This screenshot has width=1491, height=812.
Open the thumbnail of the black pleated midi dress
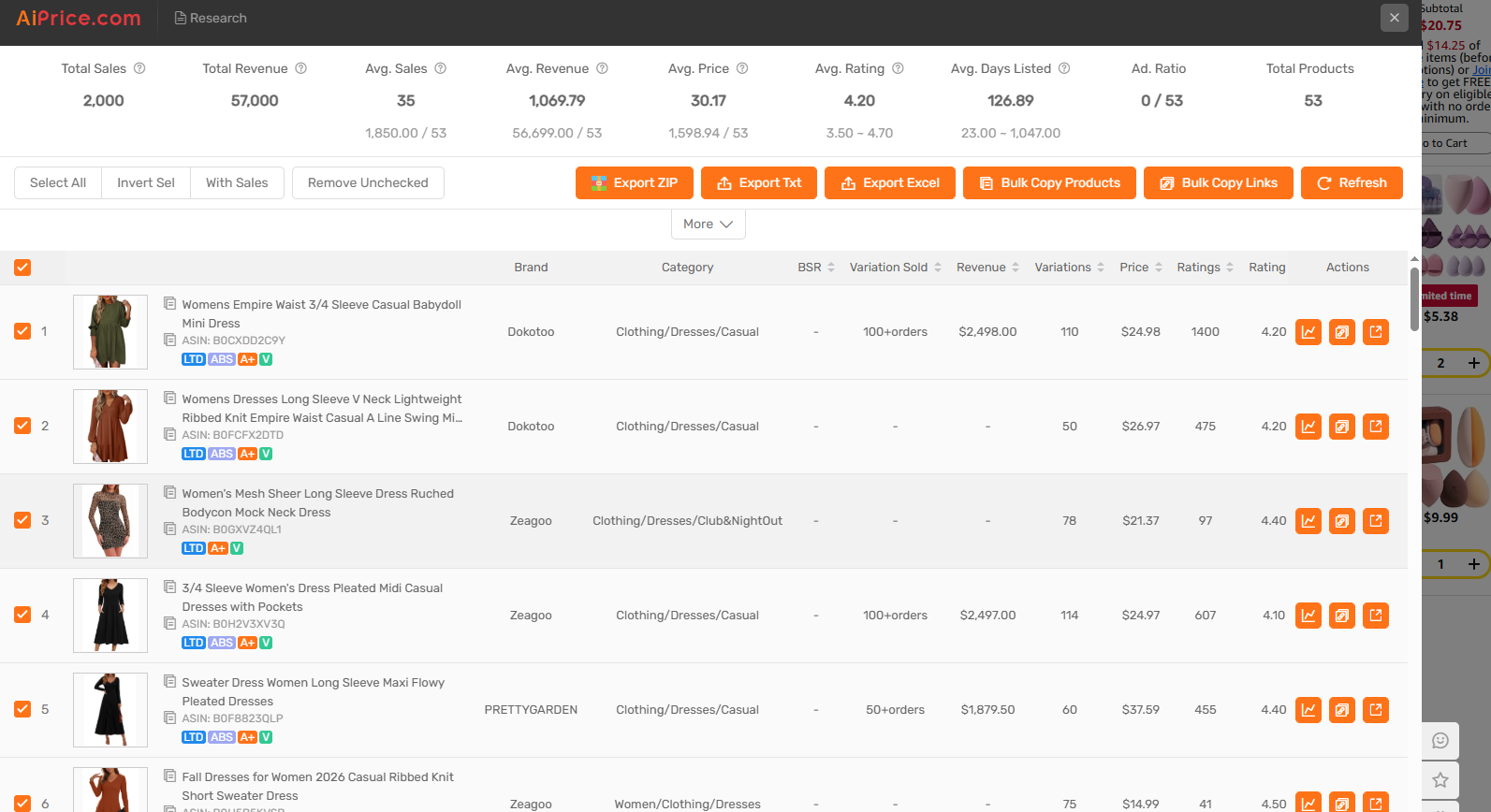coord(110,616)
